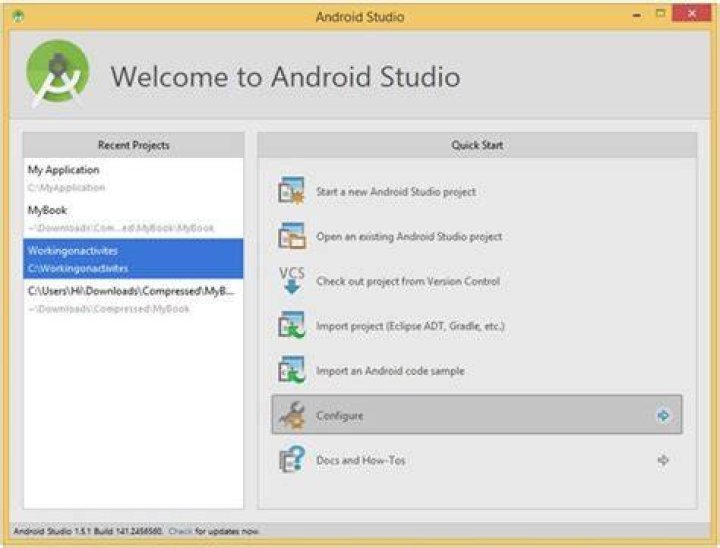The image size is (720, 548).
Task: Click the open existing project folder icon
Action: 291,235
